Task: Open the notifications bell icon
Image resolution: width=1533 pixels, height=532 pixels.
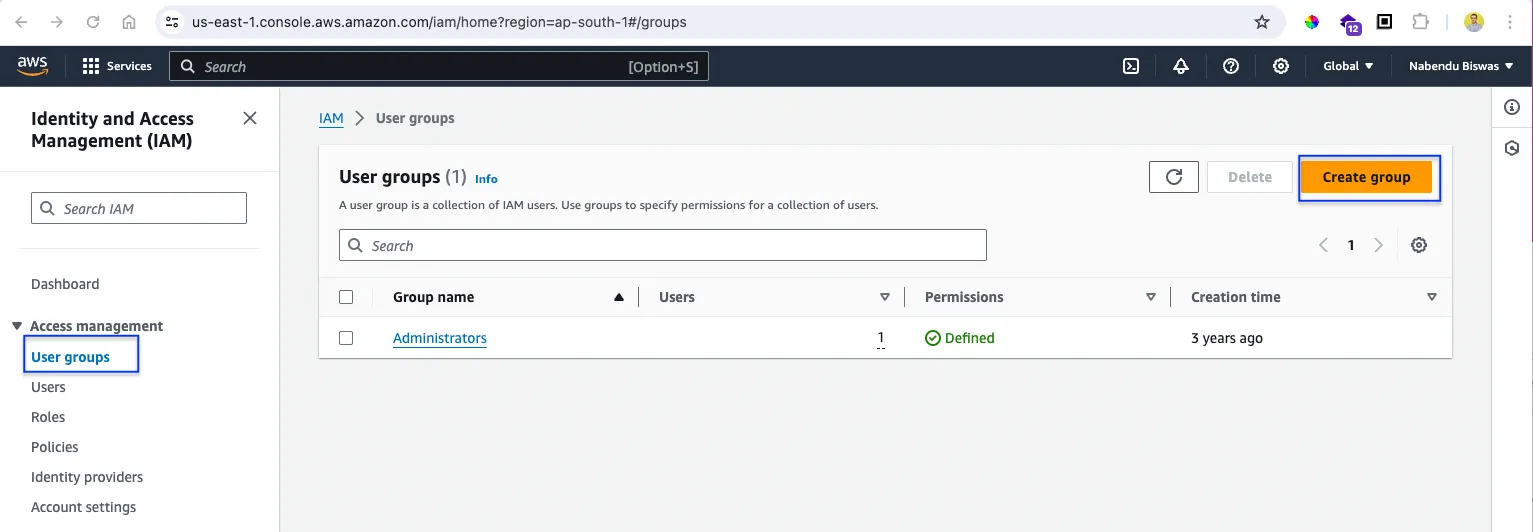Action: coord(1181,66)
